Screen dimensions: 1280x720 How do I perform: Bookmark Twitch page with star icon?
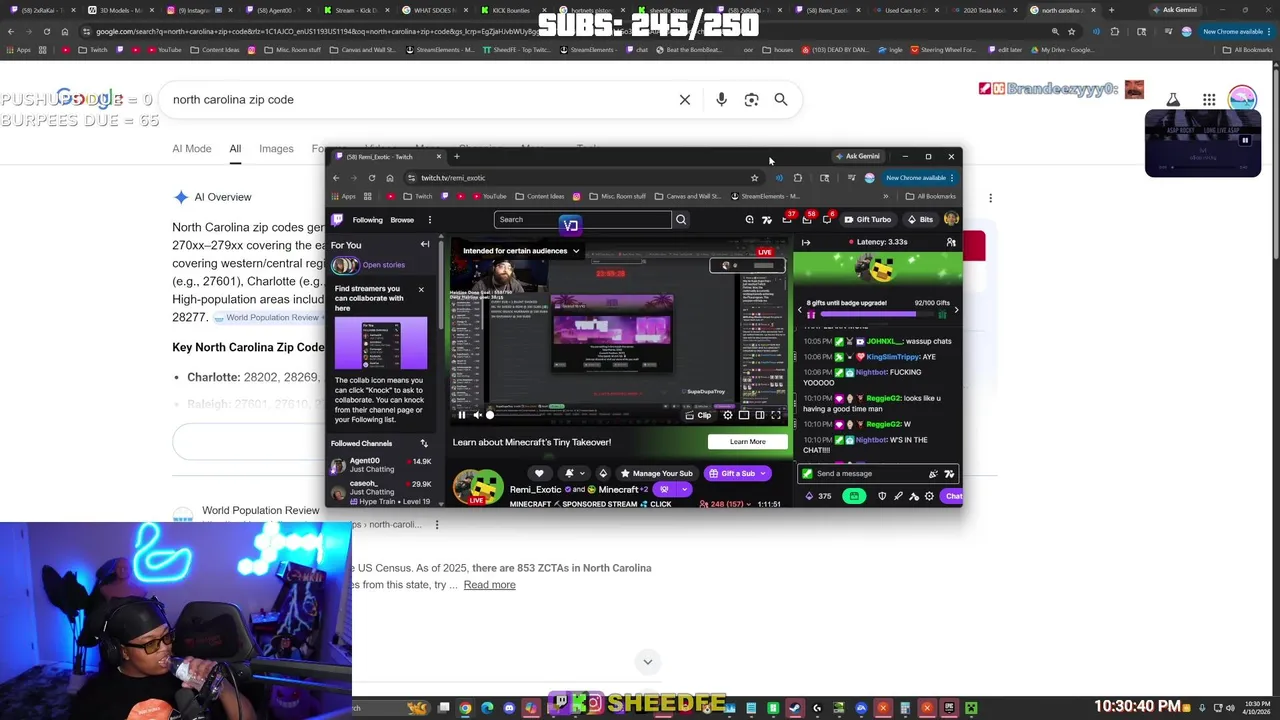coord(754,178)
